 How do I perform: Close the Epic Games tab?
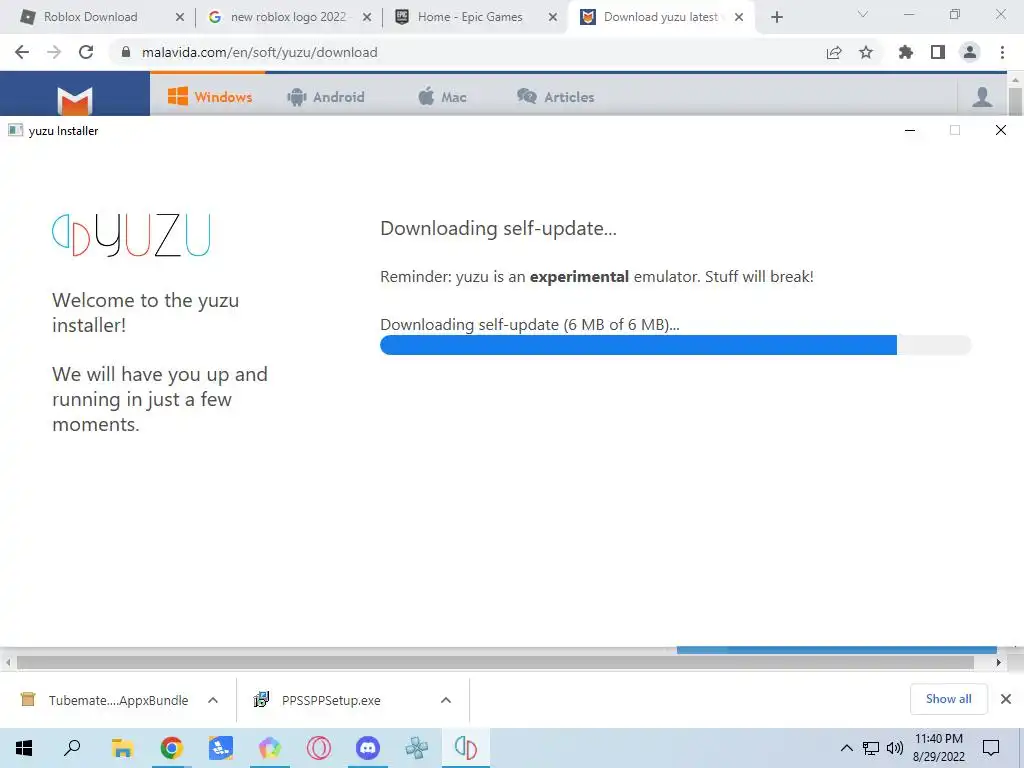552,17
